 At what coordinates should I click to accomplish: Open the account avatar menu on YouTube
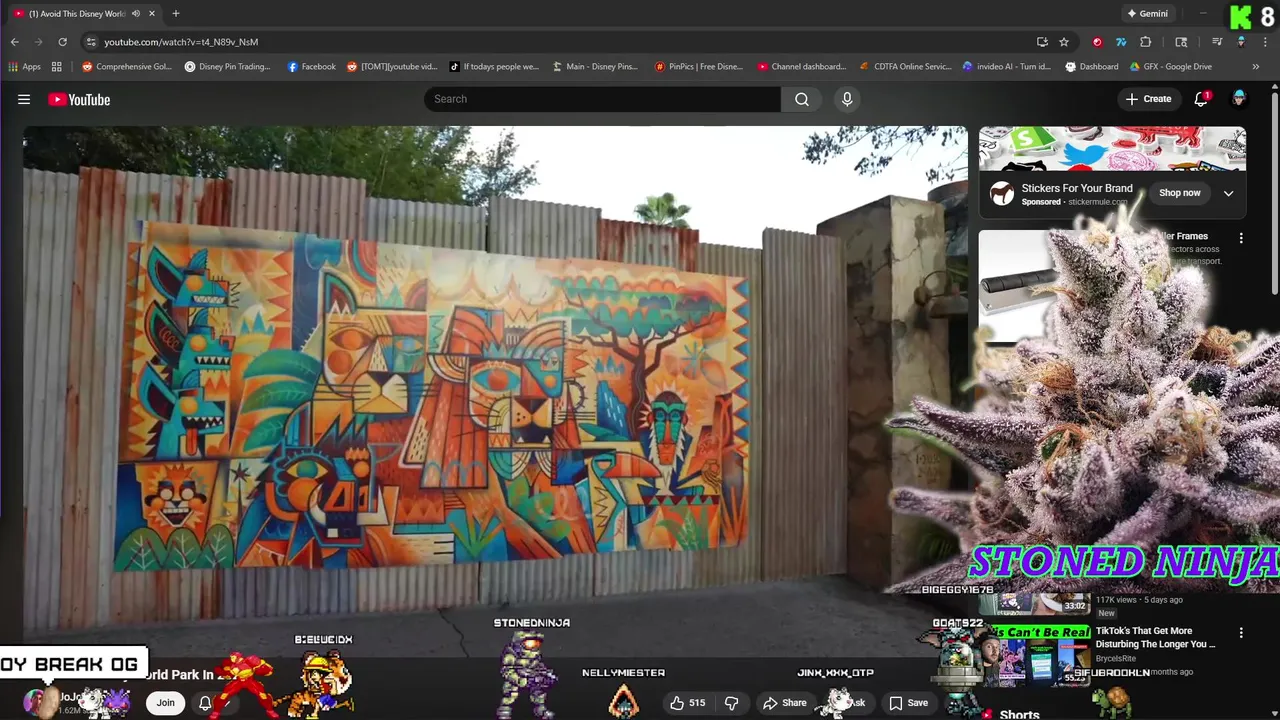(x=1239, y=98)
